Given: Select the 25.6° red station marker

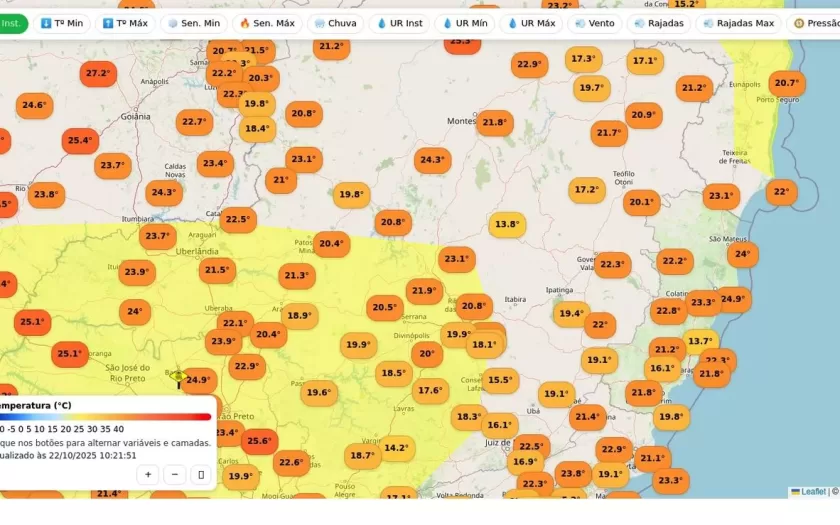Looking at the screenshot, I should click(x=258, y=440).
